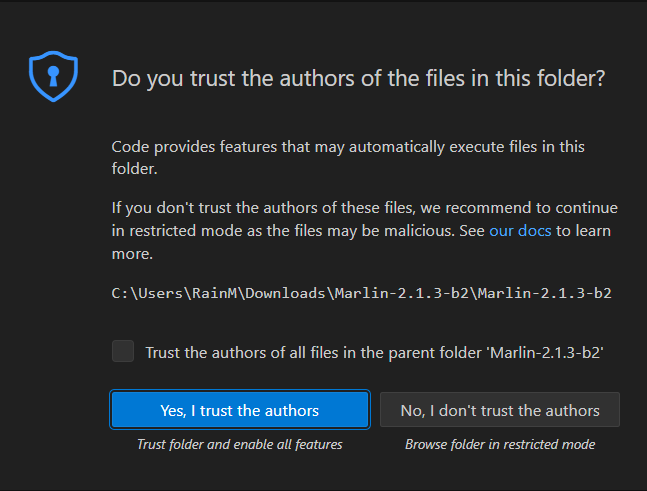Click the blue shield lock icon
The height and width of the screenshot is (491, 647).
[x=53, y=77]
